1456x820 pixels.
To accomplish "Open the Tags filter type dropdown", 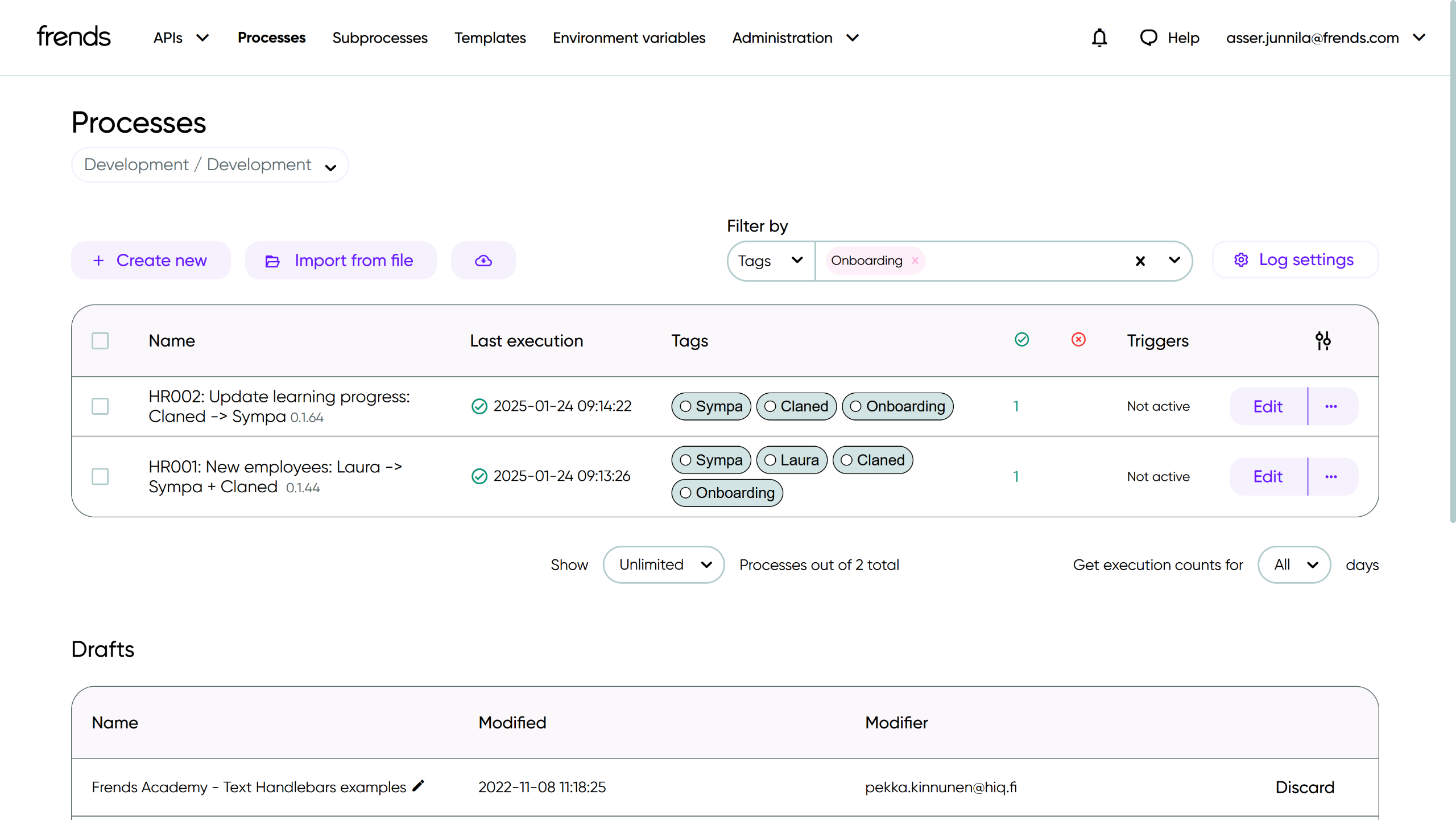I will 770,261.
